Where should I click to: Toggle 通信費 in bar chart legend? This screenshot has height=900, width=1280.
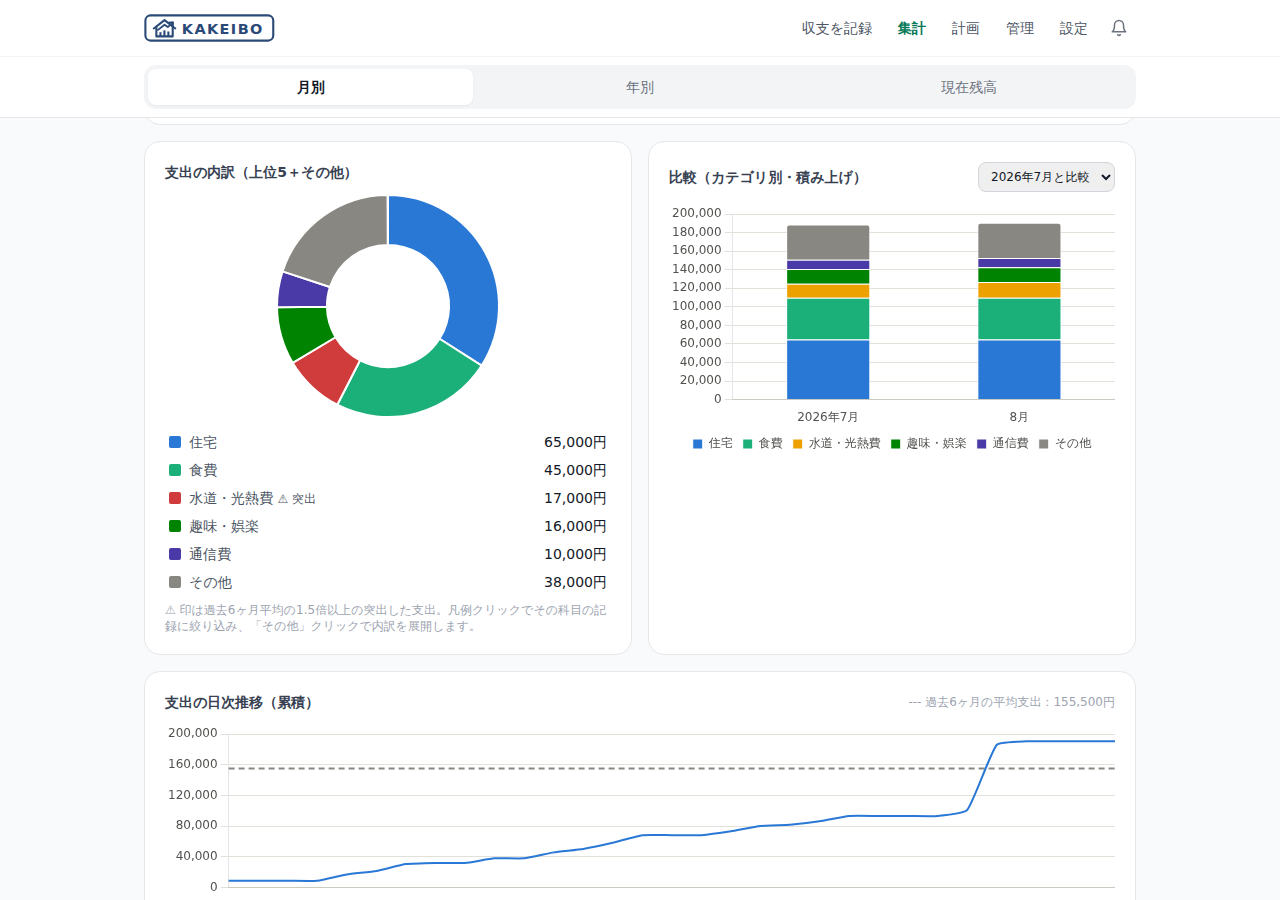coord(1003,443)
